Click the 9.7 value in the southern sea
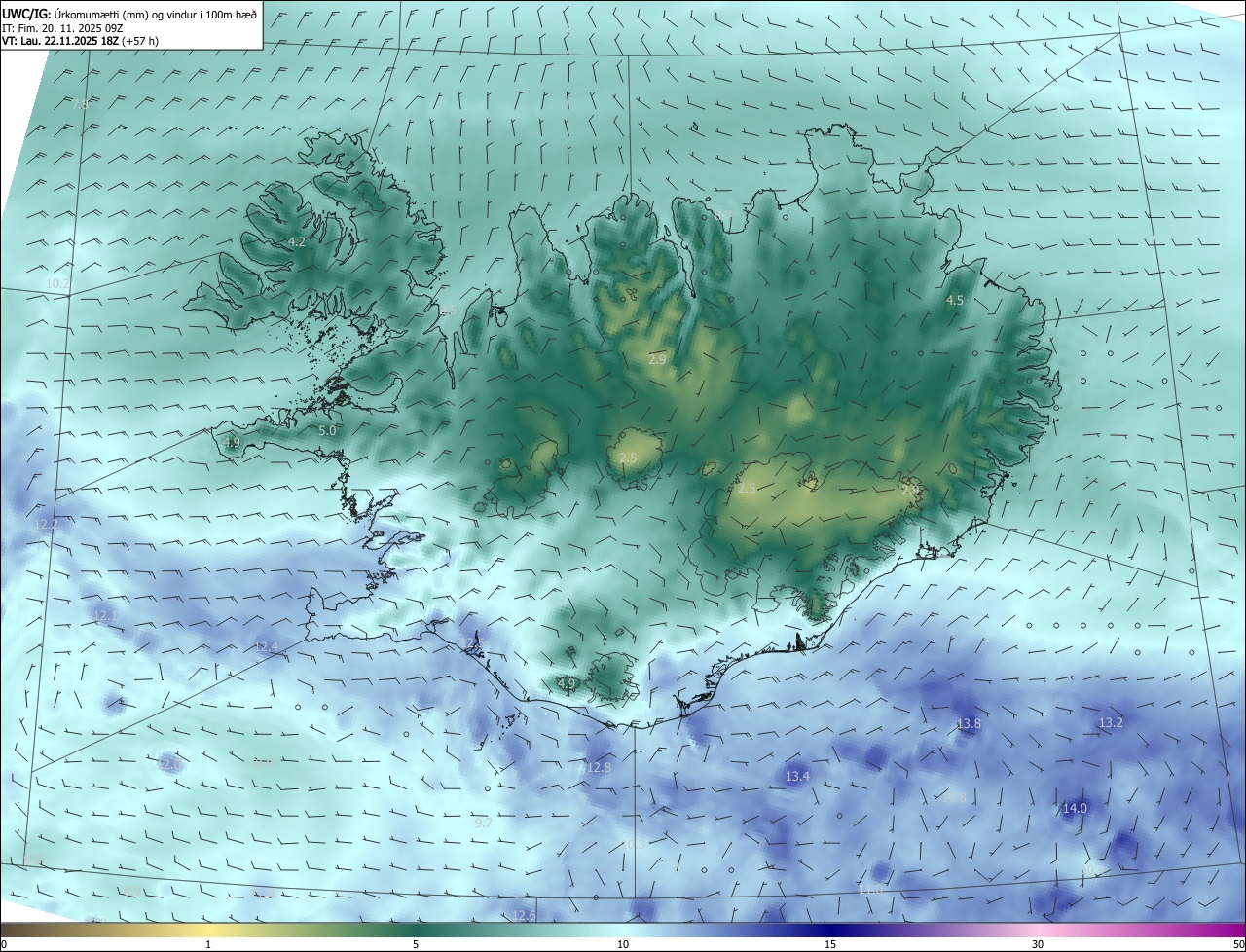1246x952 pixels. 483,824
